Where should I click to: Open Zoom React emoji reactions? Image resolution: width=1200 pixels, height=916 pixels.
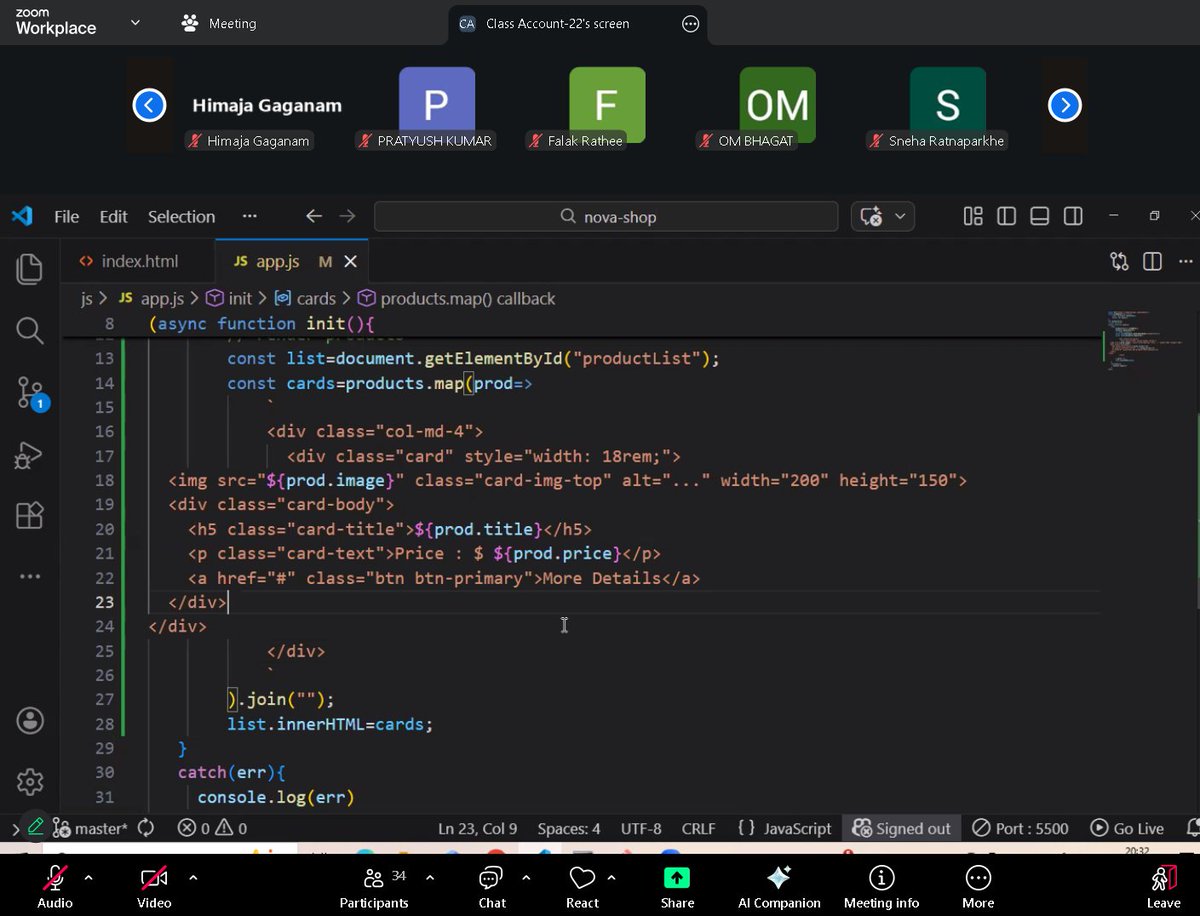pos(582,886)
